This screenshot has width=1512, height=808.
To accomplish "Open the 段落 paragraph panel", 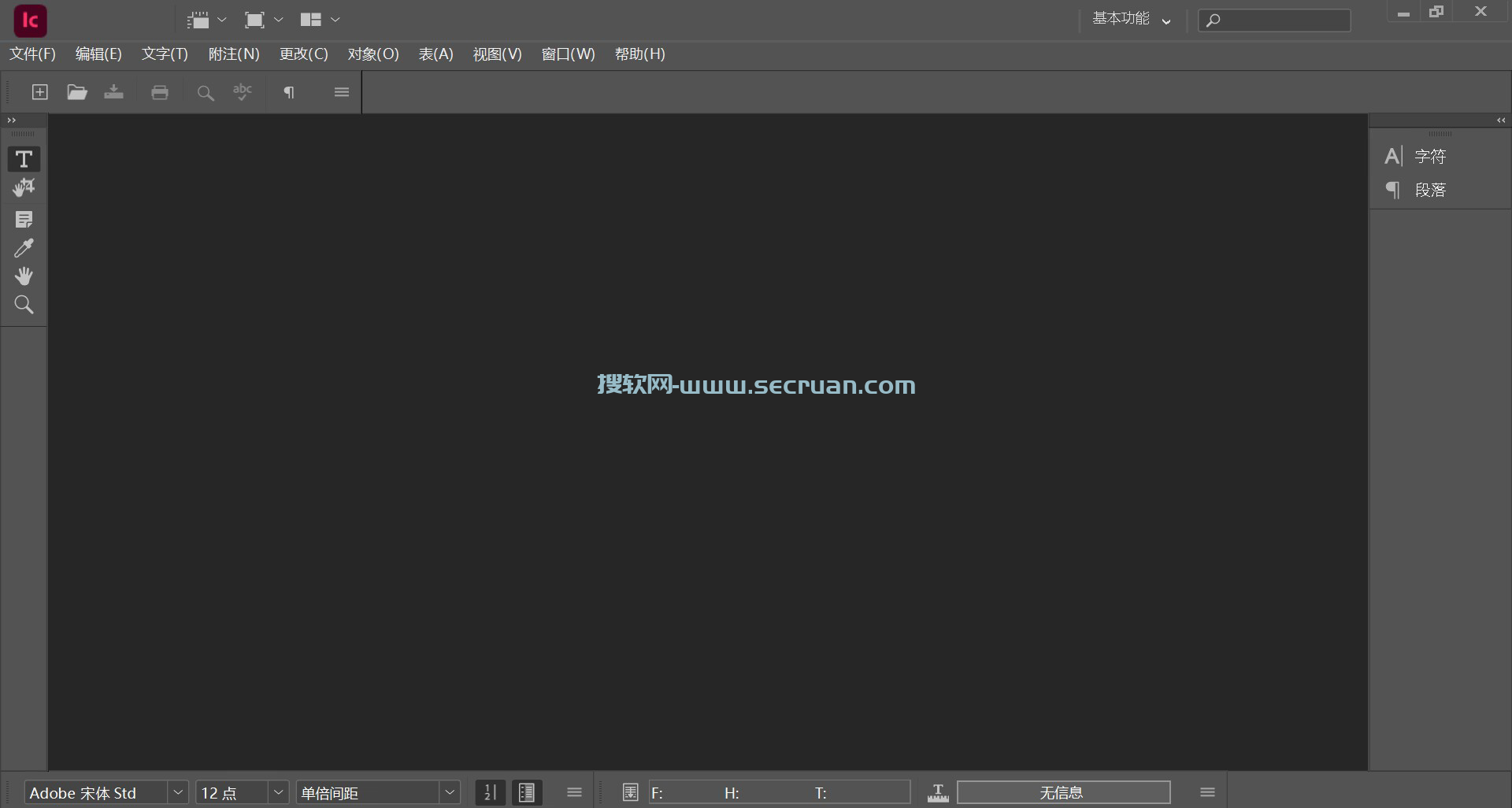I will 1416,190.
